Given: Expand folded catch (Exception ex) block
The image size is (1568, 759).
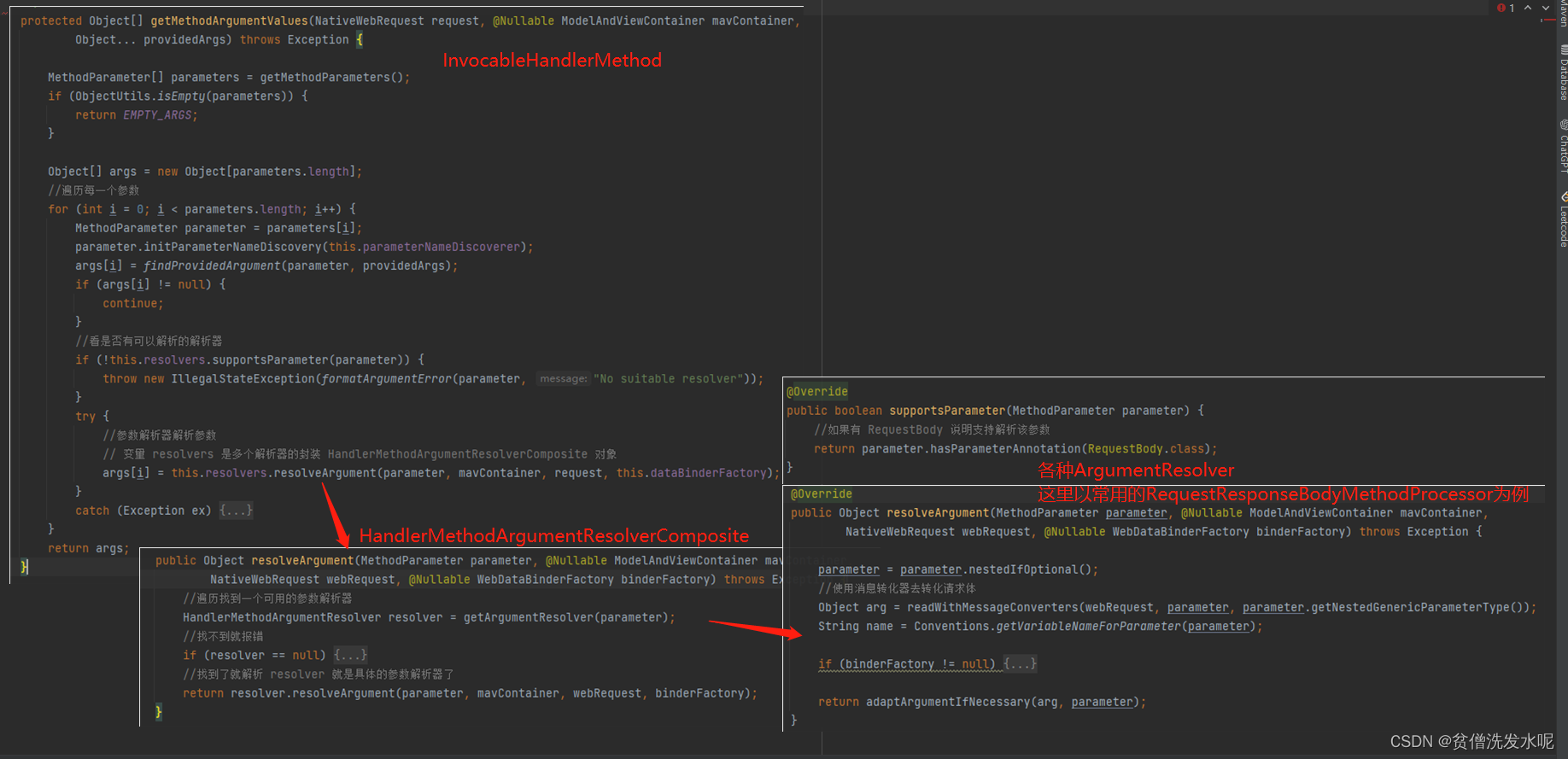Looking at the screenshot, I should point(236,511).
